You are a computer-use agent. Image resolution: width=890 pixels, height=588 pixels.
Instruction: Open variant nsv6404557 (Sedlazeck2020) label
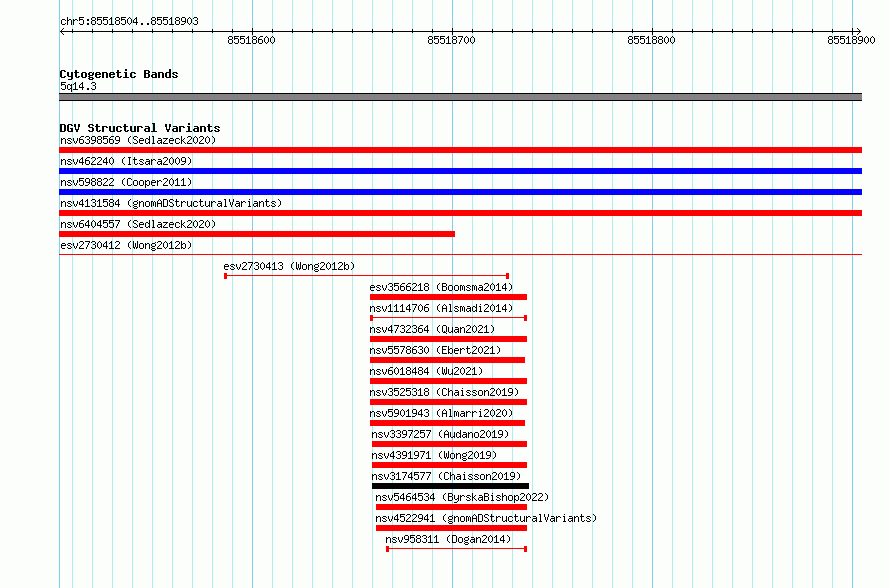pyautogui.click(x=138, y=224)
